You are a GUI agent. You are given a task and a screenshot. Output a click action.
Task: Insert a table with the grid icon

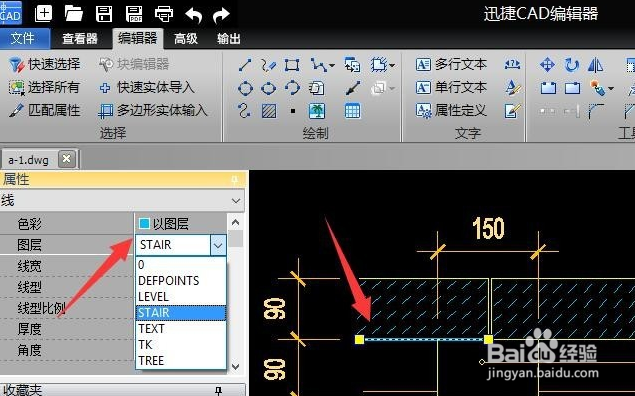[352, 111]
